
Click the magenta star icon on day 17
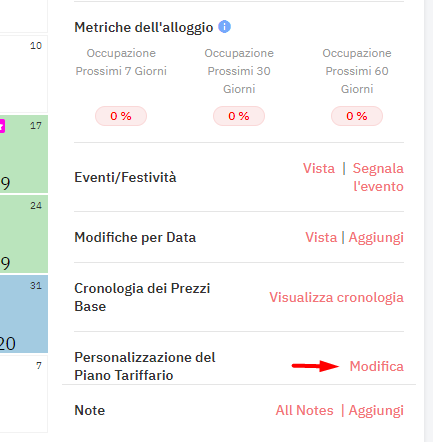2,126
